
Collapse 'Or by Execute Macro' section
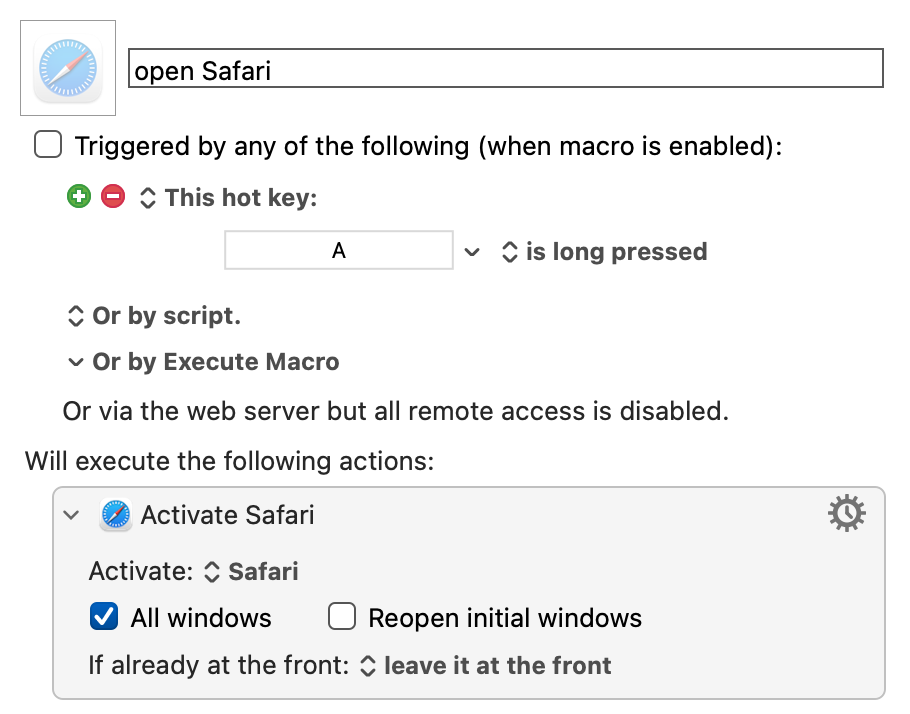pyautogui.click(x=75, y=363)
